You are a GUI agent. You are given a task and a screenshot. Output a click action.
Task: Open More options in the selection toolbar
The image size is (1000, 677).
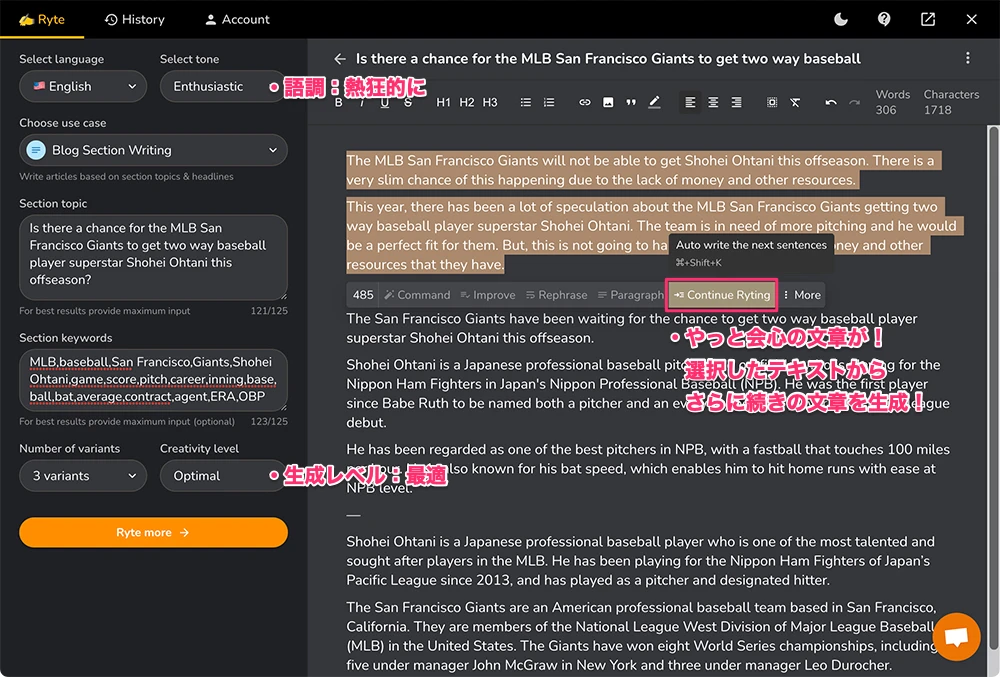coord(802,295)
